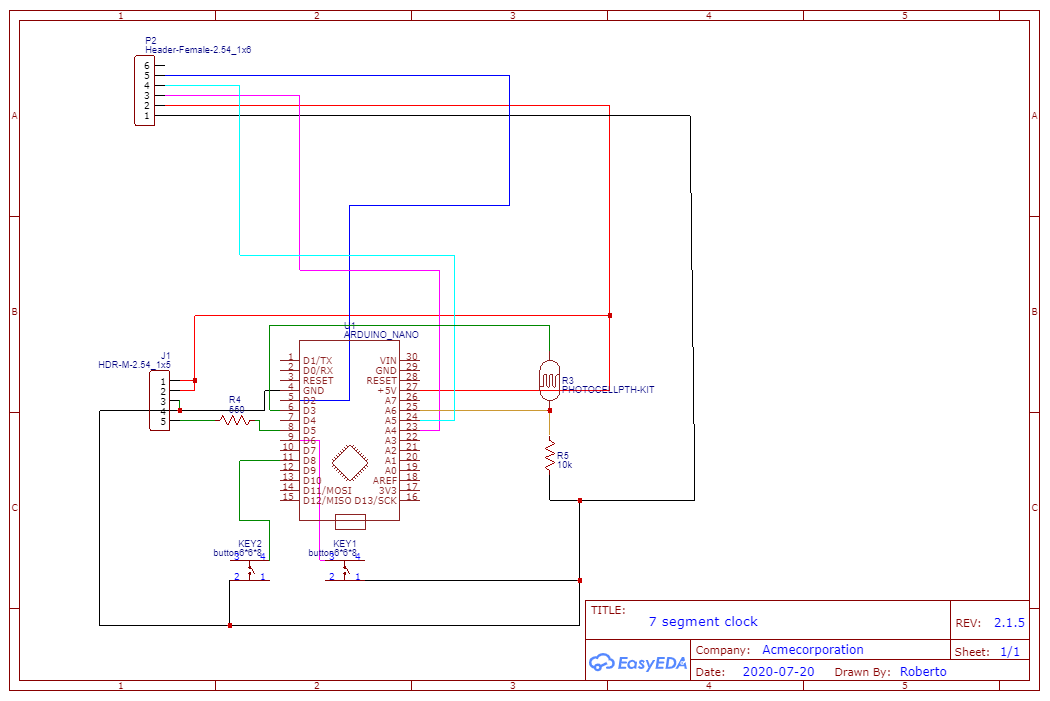Click the Acmecorporation company name
The width and height of the screenshot is (1050, 701).
812,650
